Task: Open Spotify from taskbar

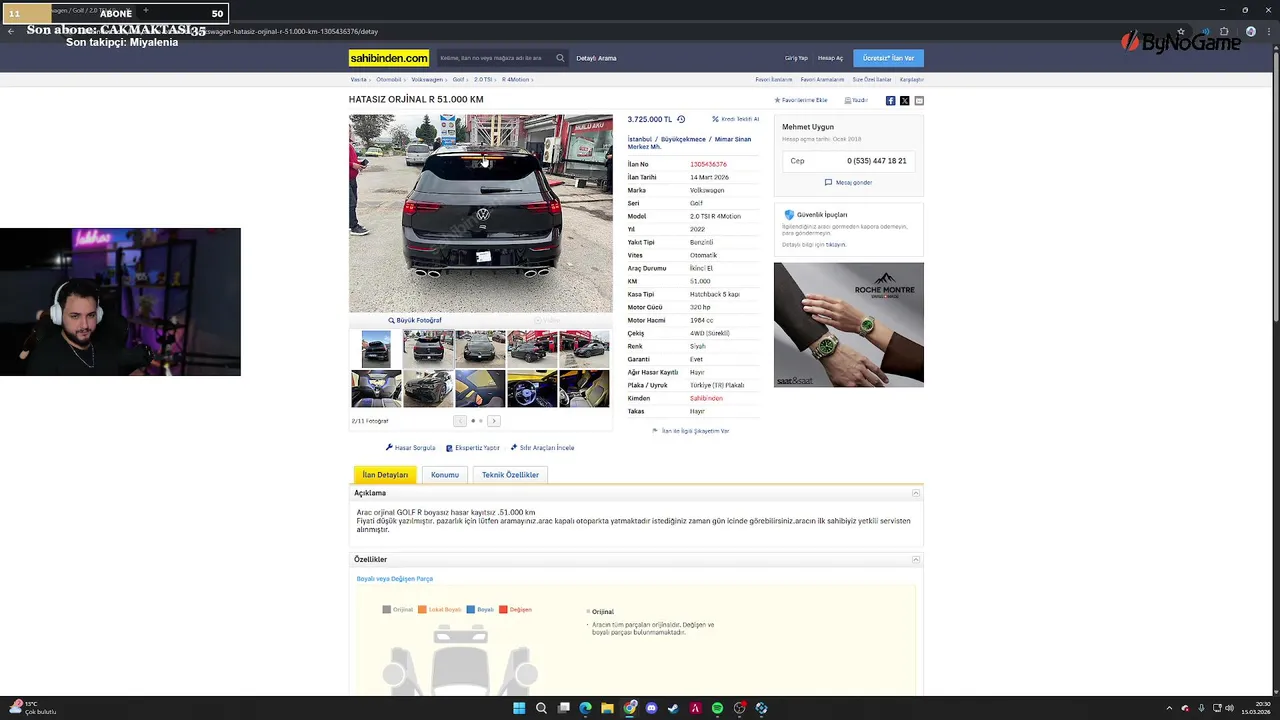Action: tap(717, 708)
